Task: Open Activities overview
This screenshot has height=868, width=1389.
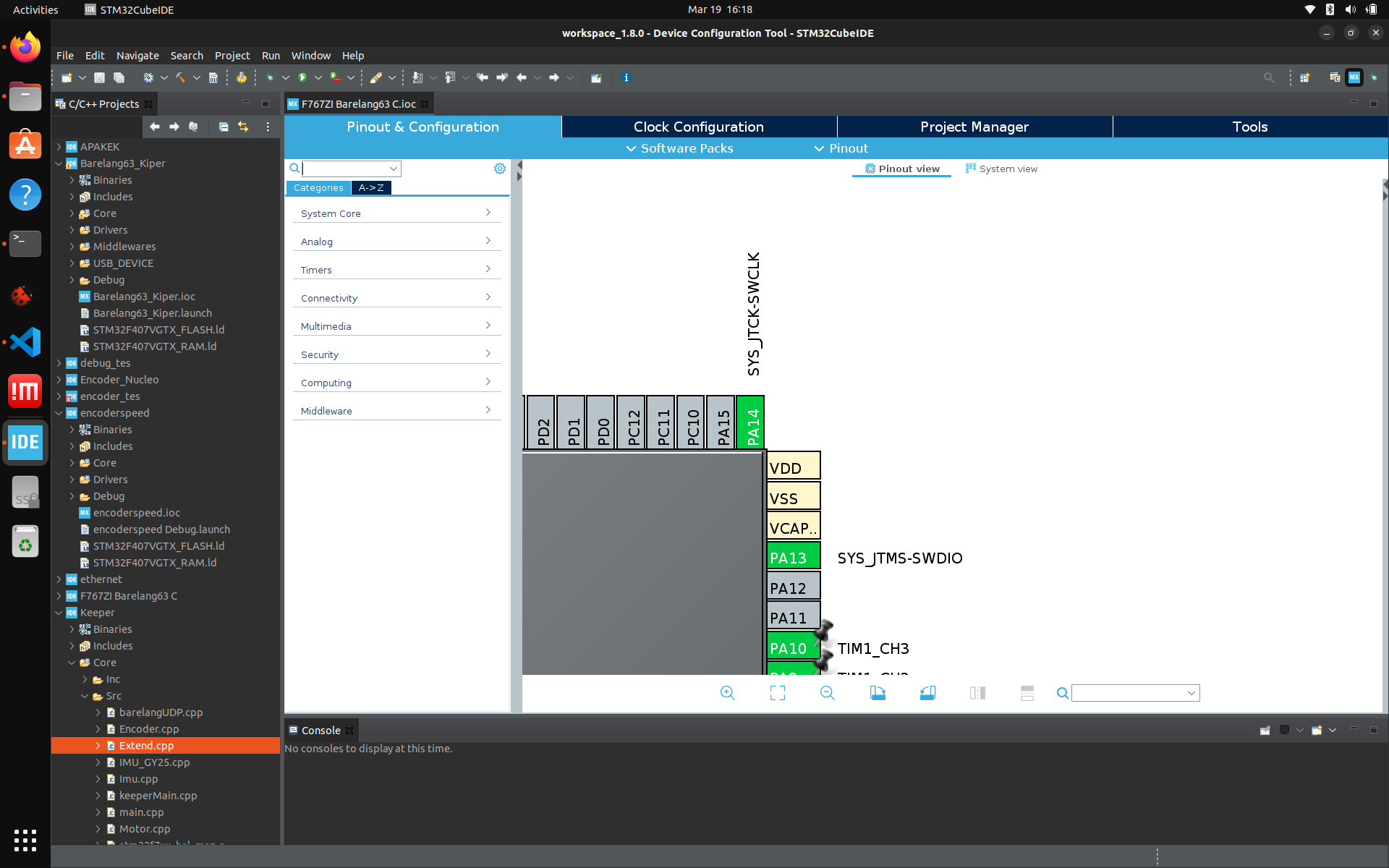Action: point(35,9)
